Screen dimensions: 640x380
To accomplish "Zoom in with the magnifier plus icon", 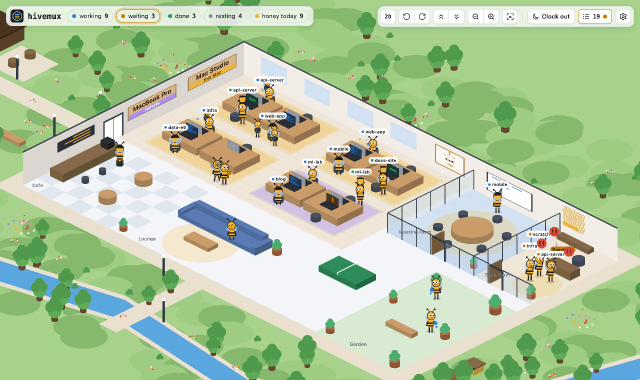I will point(491,17).
